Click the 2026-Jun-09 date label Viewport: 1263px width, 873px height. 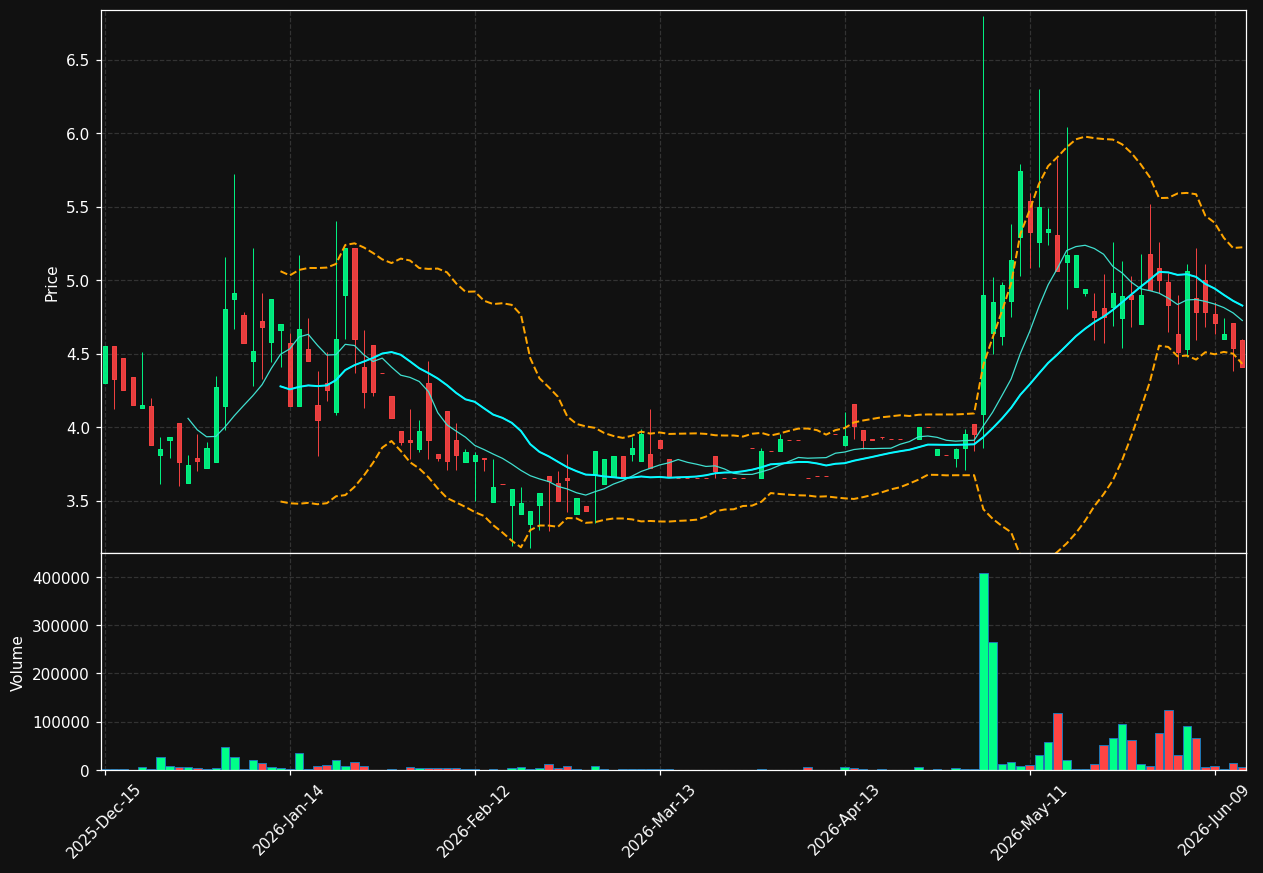point(1214,821)
